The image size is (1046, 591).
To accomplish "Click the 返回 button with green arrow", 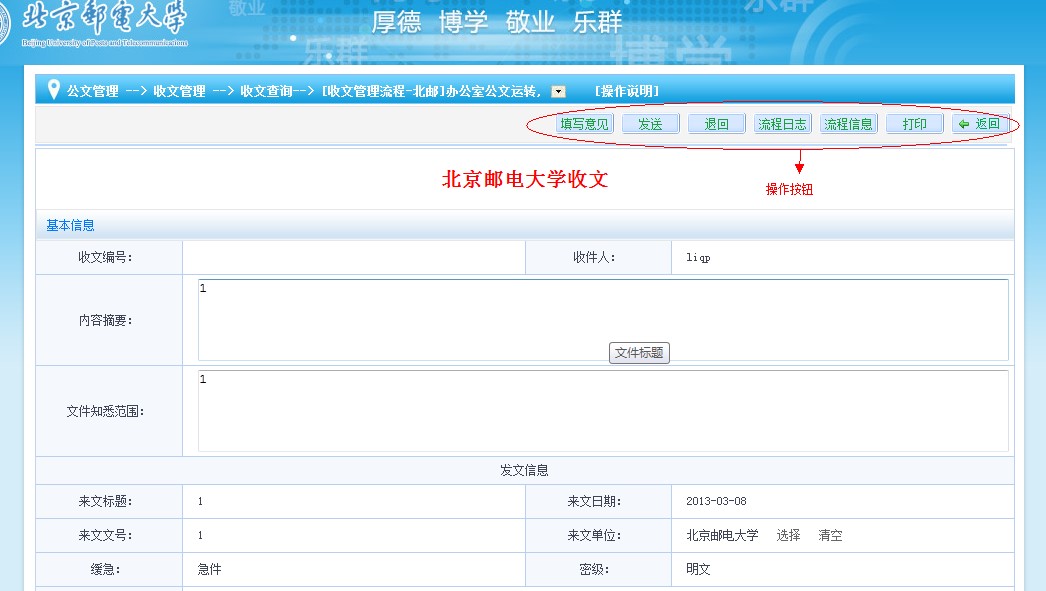I will pyautogui.click(x=980, y=124).
